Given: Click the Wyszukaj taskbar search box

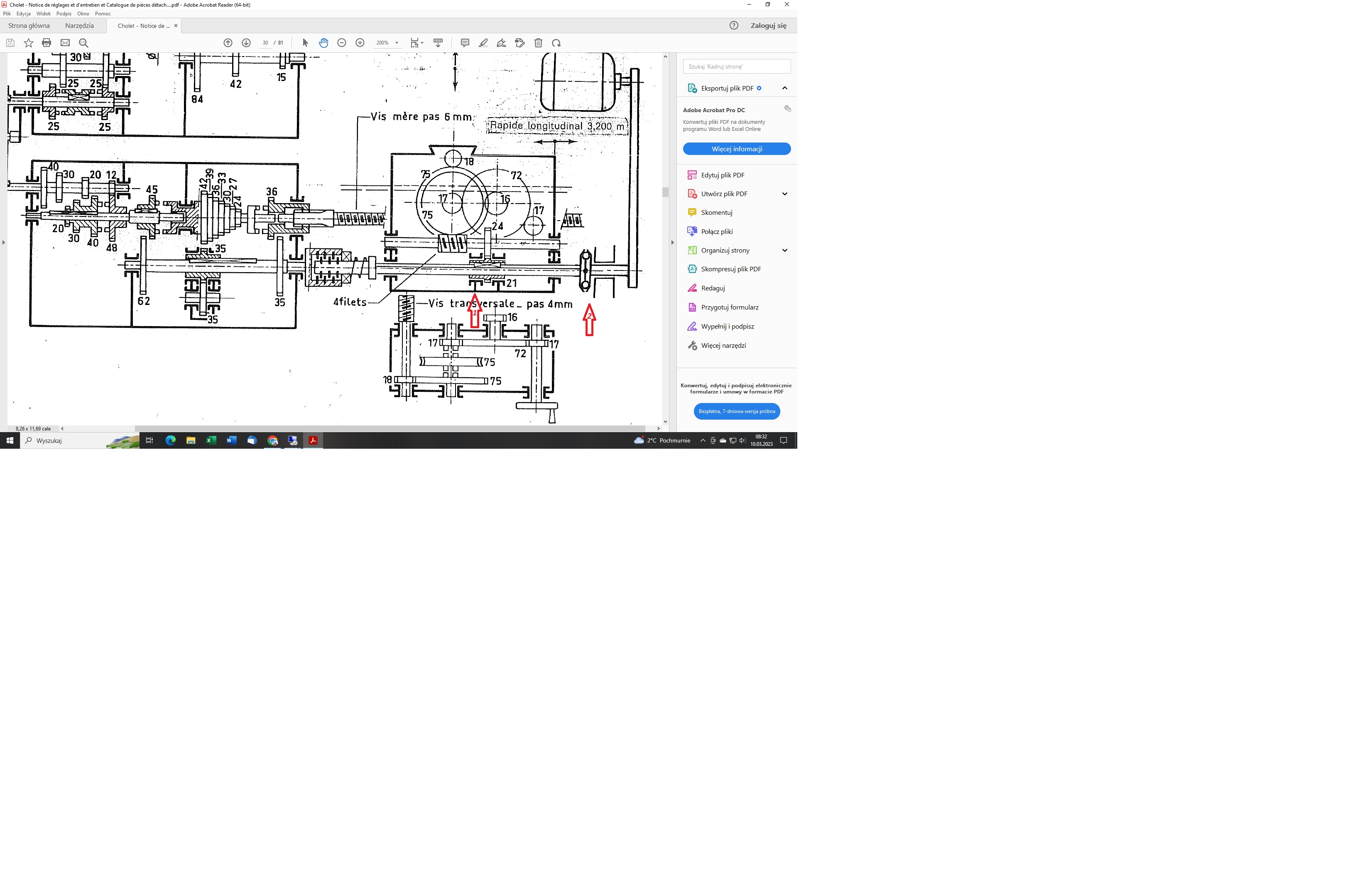Looking at the screenshot, I should (x=80, y=440).
